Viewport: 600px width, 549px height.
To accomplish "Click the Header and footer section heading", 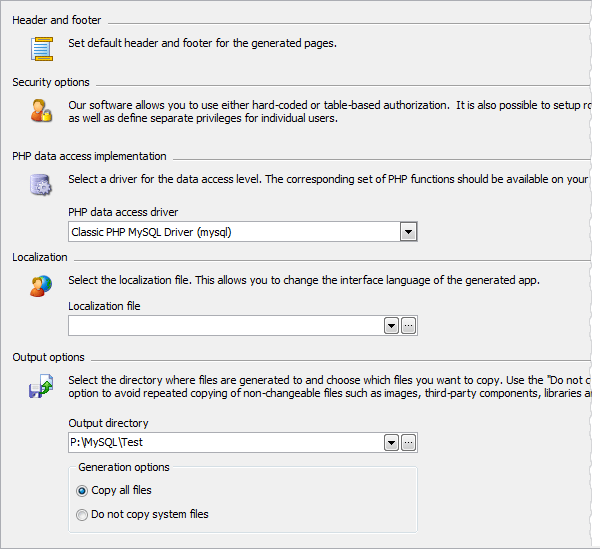I will 57,20.
